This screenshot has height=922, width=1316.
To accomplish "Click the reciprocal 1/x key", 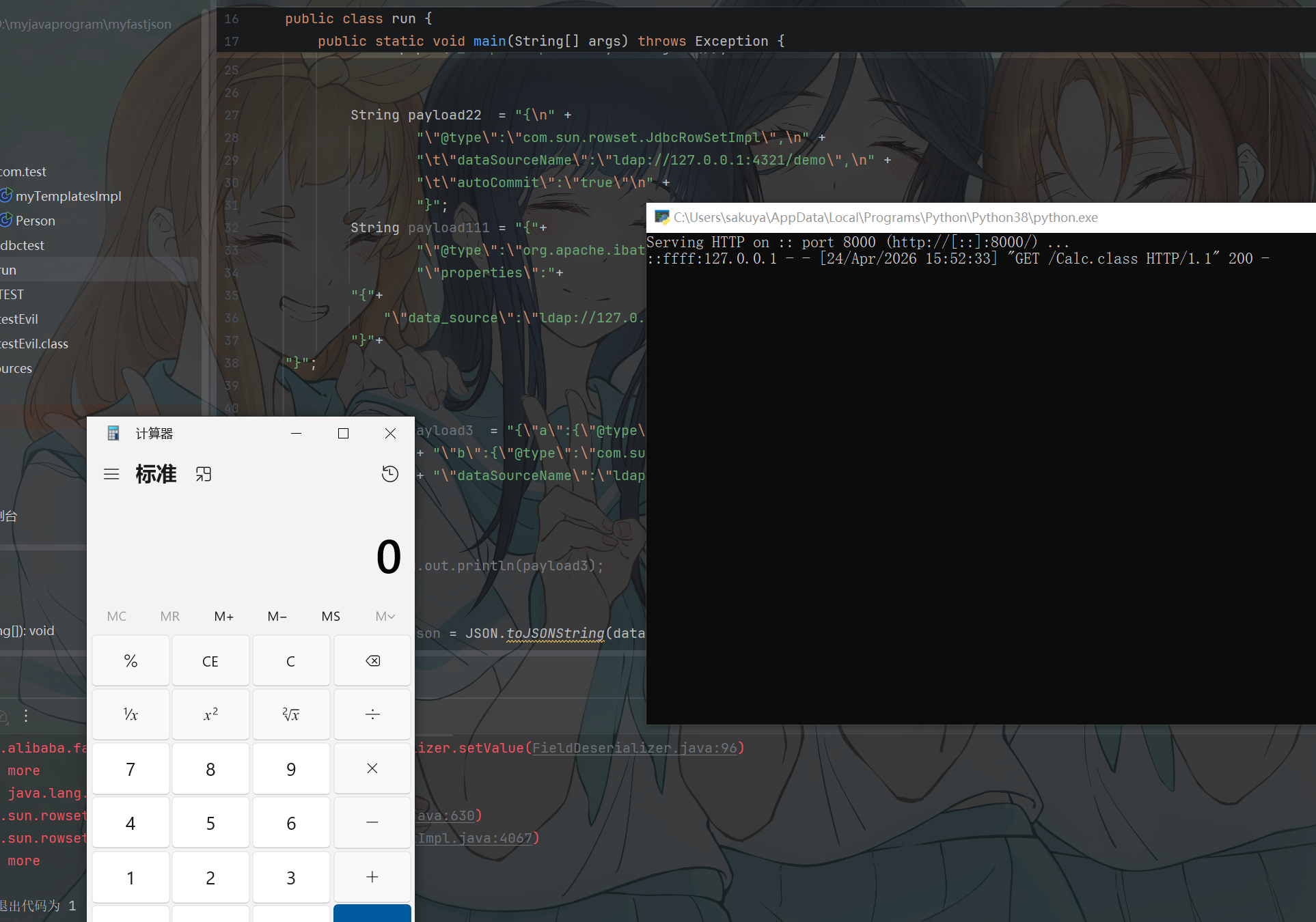I will 131,714.
